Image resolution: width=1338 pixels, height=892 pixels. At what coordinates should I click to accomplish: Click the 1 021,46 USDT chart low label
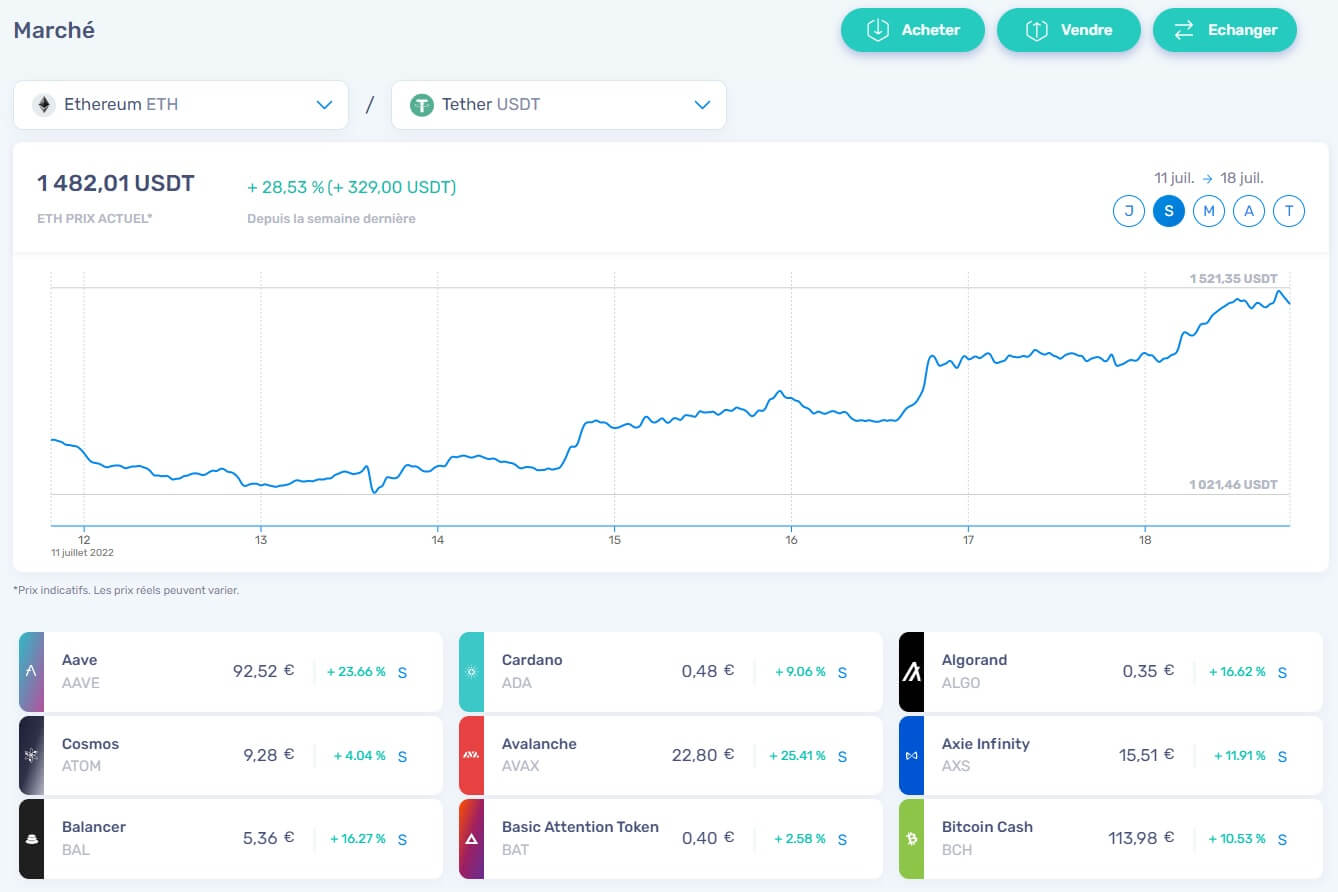point(1233,484)
